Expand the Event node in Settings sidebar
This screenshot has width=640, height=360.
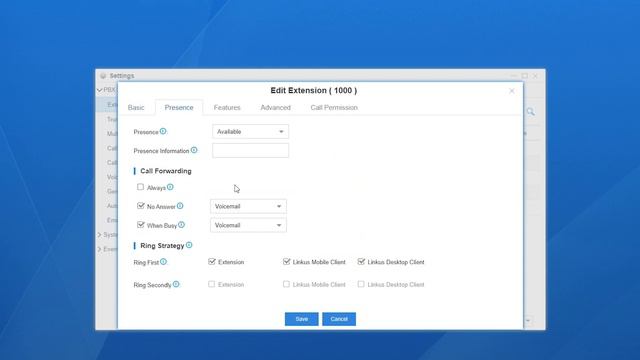[x=99, y=249]
